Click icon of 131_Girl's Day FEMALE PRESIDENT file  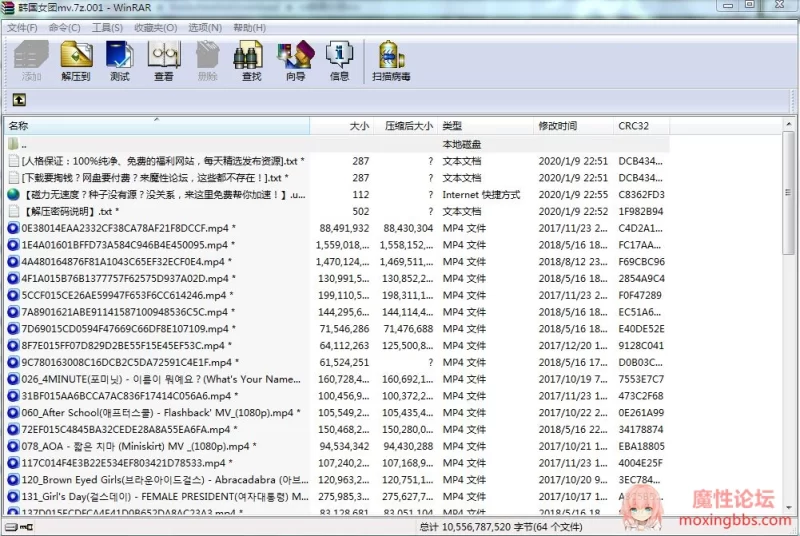coord(13,497)
